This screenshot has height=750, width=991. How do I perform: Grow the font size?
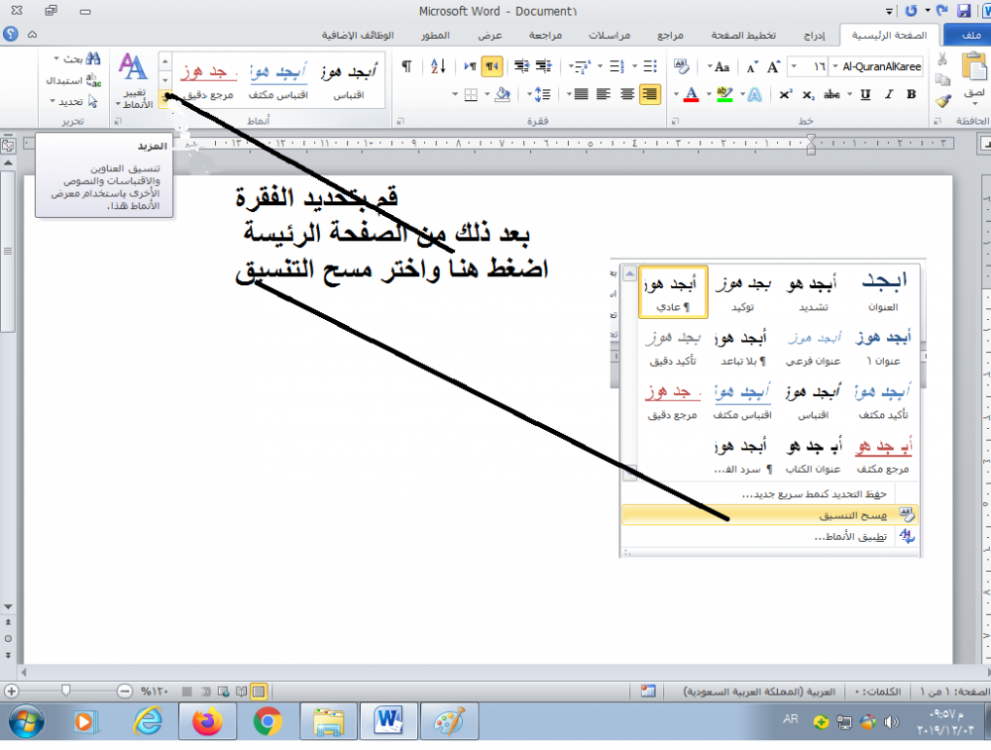773,67
